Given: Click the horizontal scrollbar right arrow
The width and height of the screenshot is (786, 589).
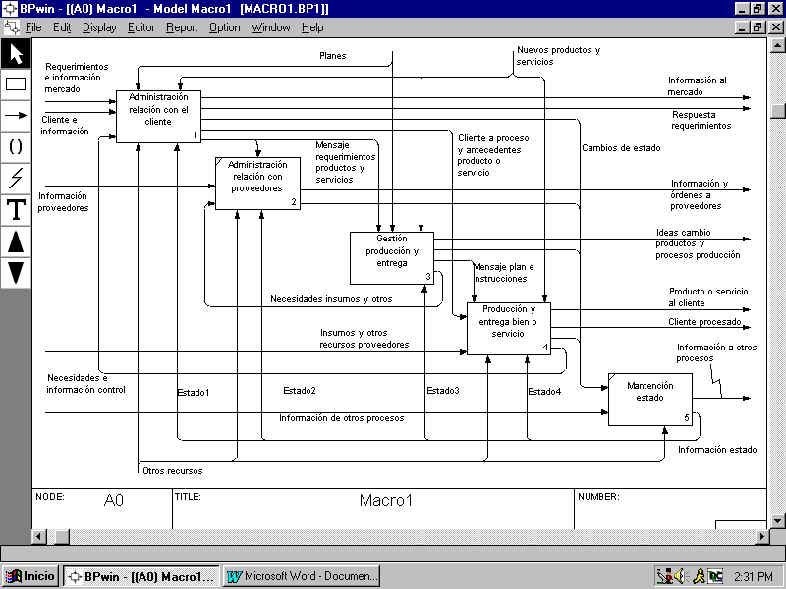Looking at the screenshot, I should coord(762,536).
